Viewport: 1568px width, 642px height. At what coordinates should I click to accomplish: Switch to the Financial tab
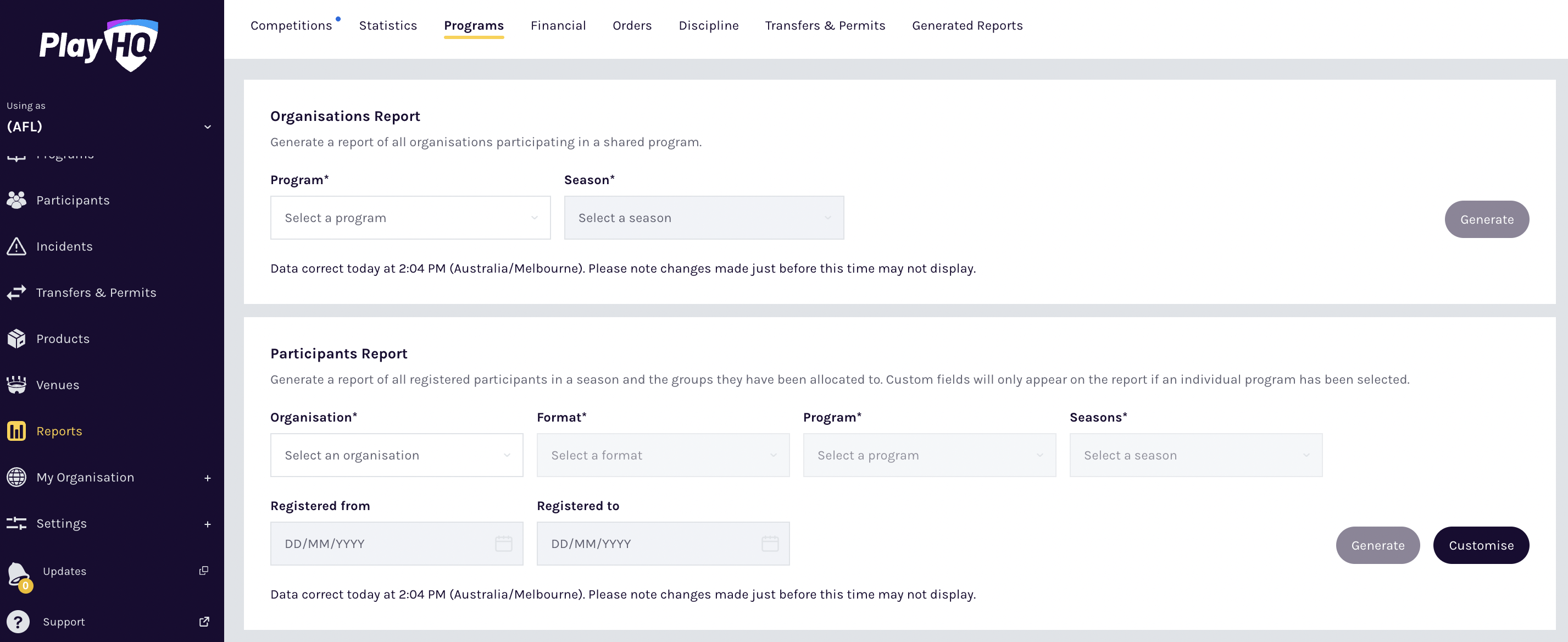coord(558,26)
